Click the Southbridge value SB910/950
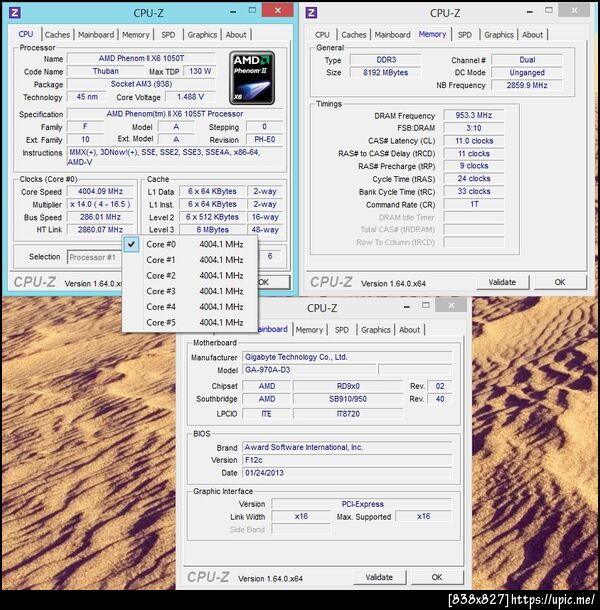This screenshot has width=600, height=610. (x=348, y=399)
